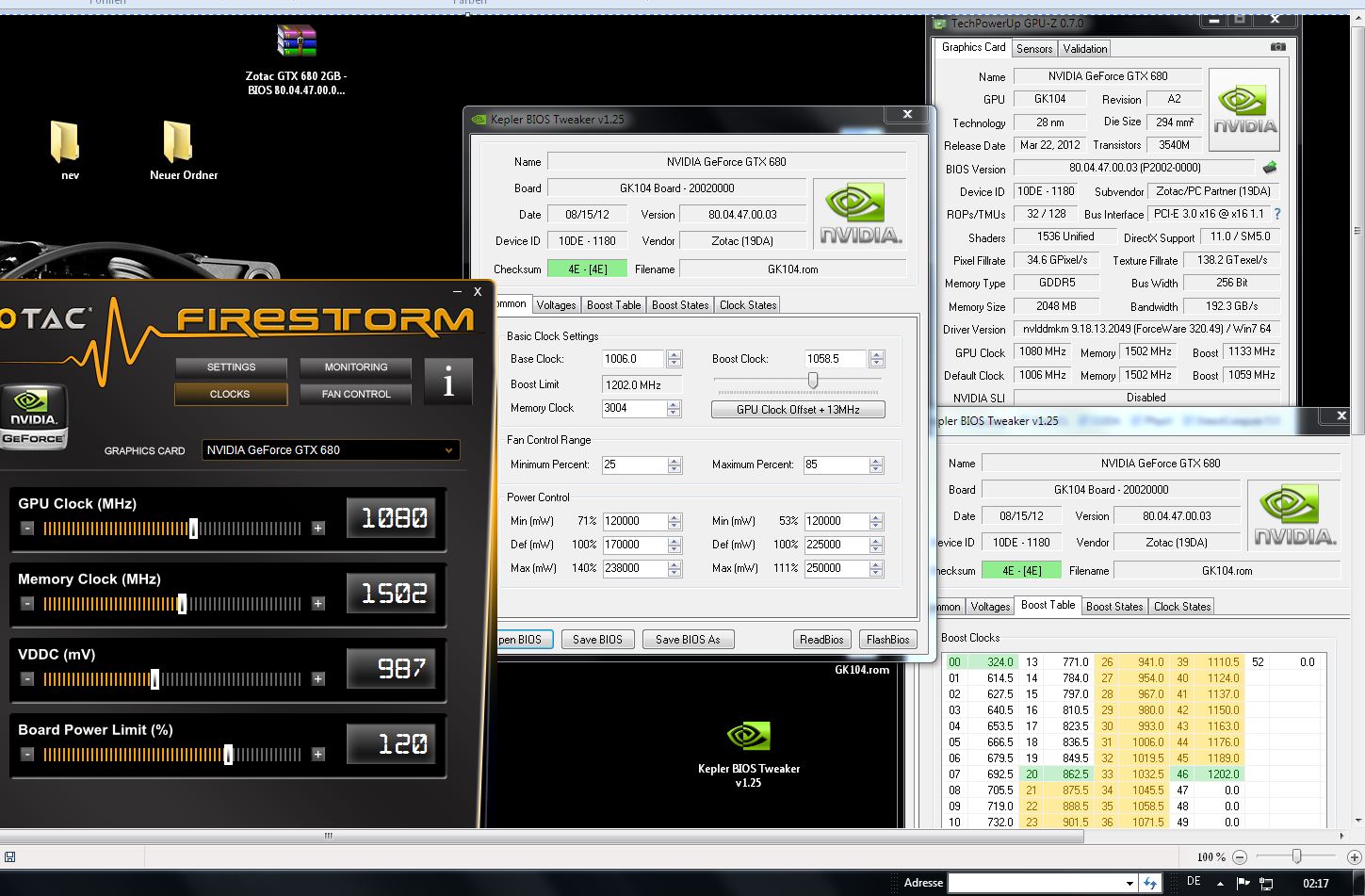Click the down spinner of the 250000 Max power field
The width and height of the screenshot is (1365, 896).
pos(876,573)
